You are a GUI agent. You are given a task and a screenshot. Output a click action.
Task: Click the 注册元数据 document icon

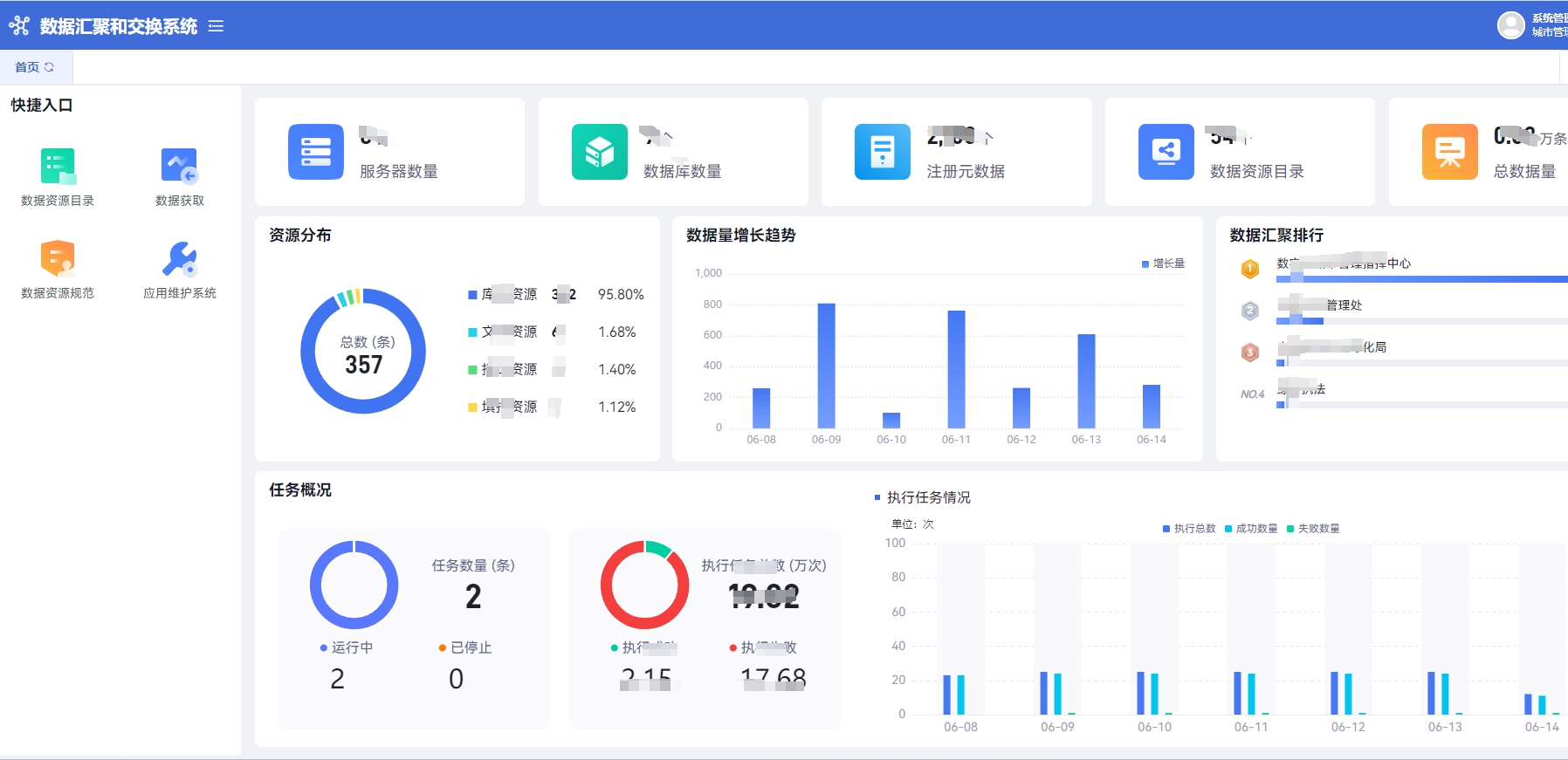(x=882, y=152)
